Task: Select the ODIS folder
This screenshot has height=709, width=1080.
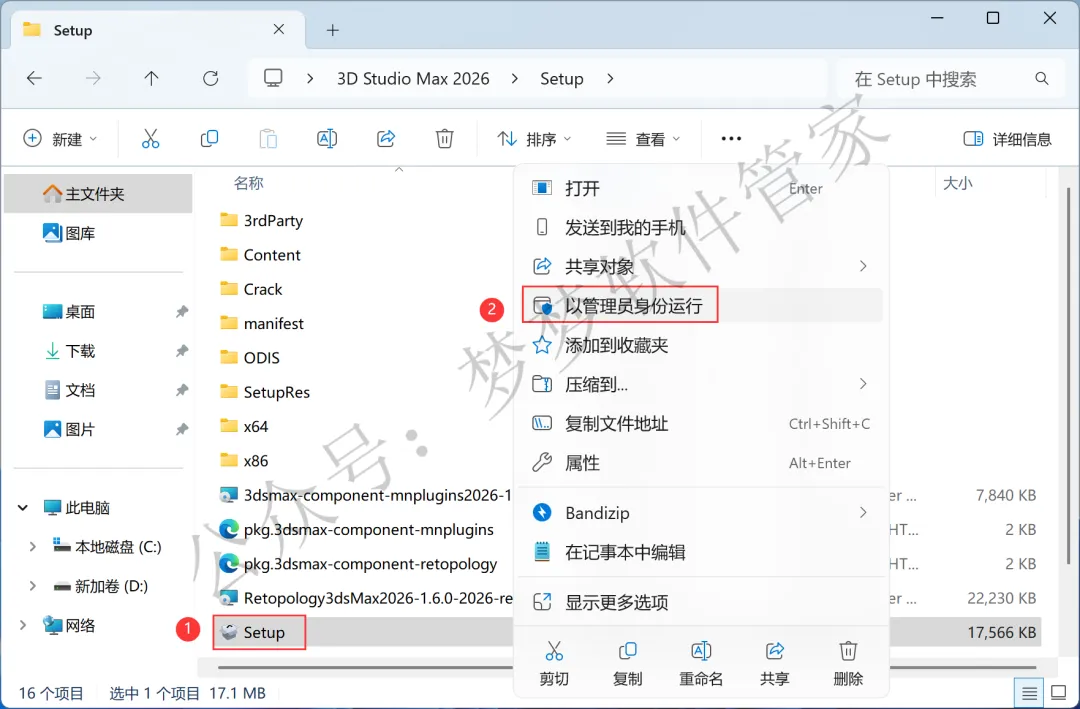Action: (262, 358)
